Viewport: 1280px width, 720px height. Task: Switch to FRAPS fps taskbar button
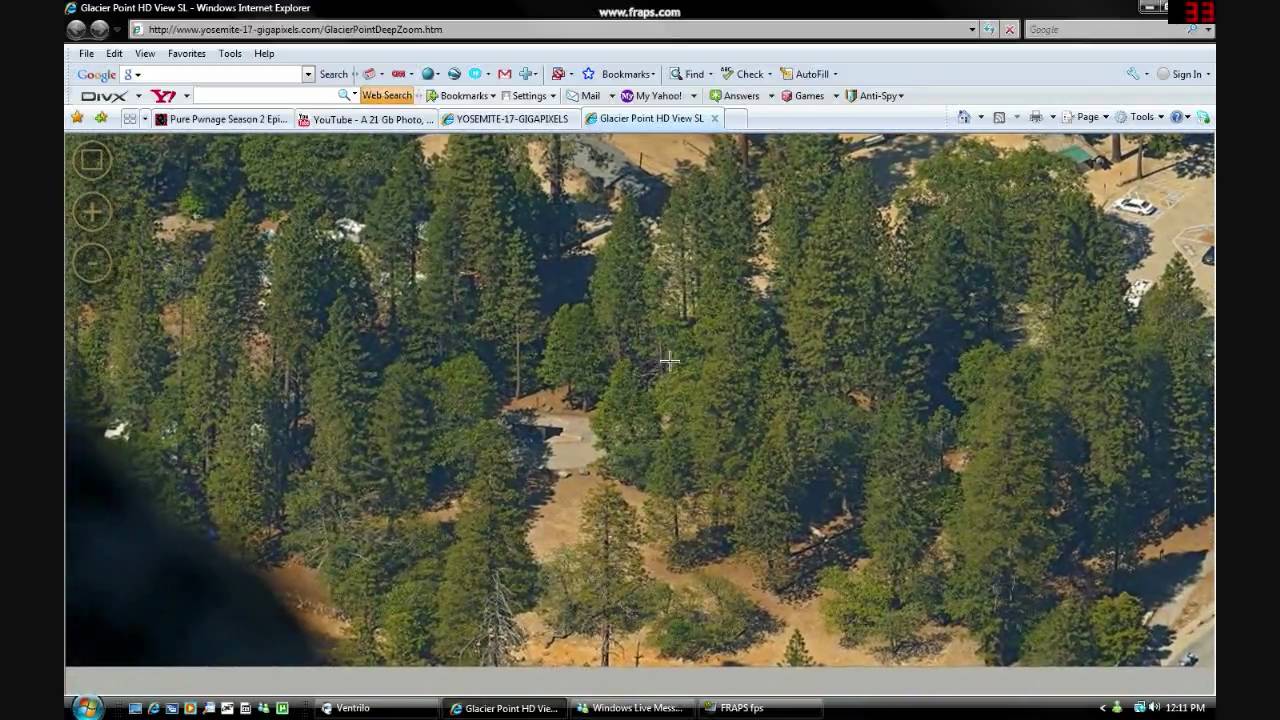tap(760, 708)
